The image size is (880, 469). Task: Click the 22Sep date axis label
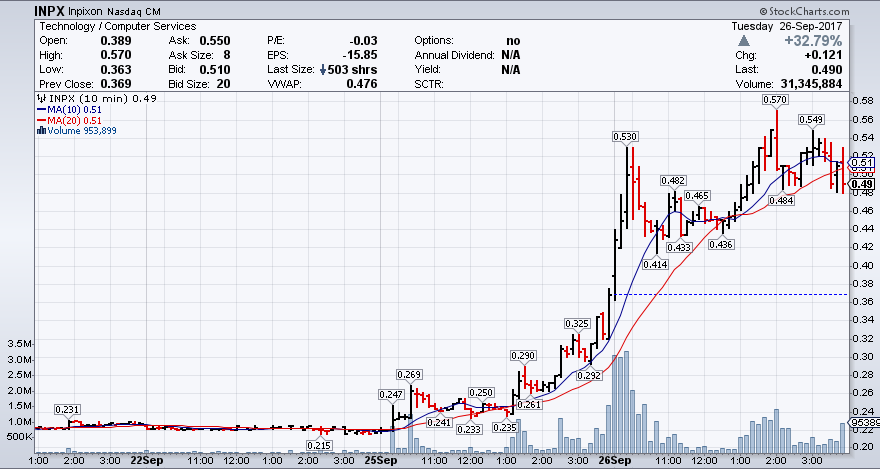coord(147,461)
